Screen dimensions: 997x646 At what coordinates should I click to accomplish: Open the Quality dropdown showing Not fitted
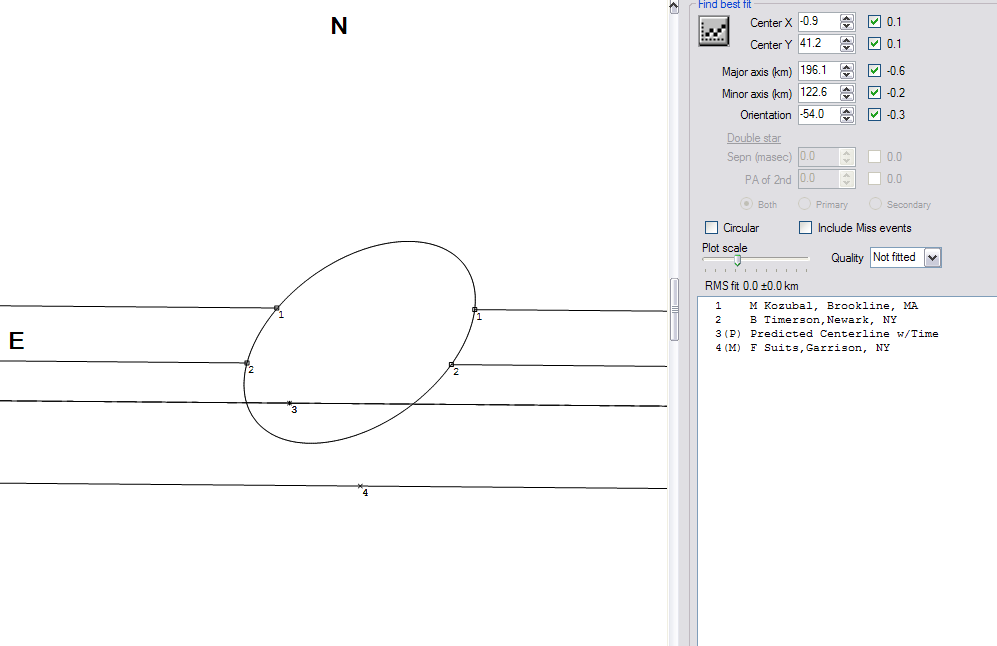click(933, 258)
